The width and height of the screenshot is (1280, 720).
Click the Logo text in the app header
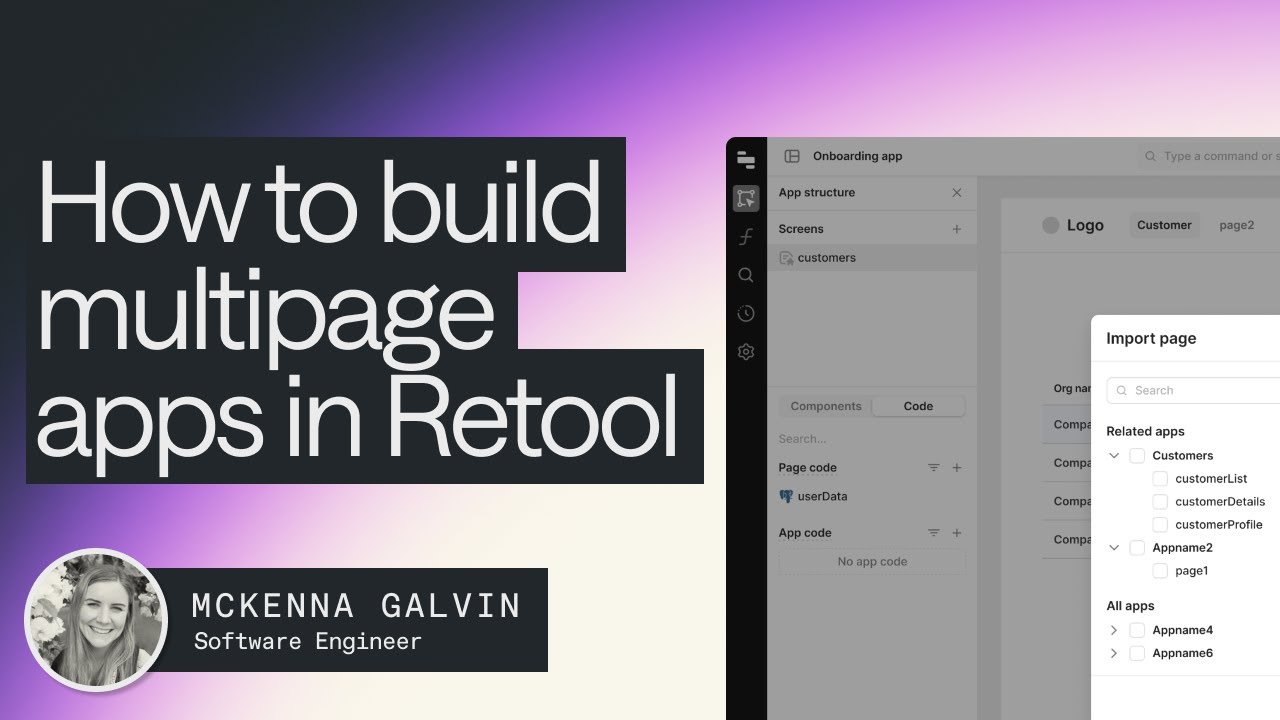coord(1085,225)
